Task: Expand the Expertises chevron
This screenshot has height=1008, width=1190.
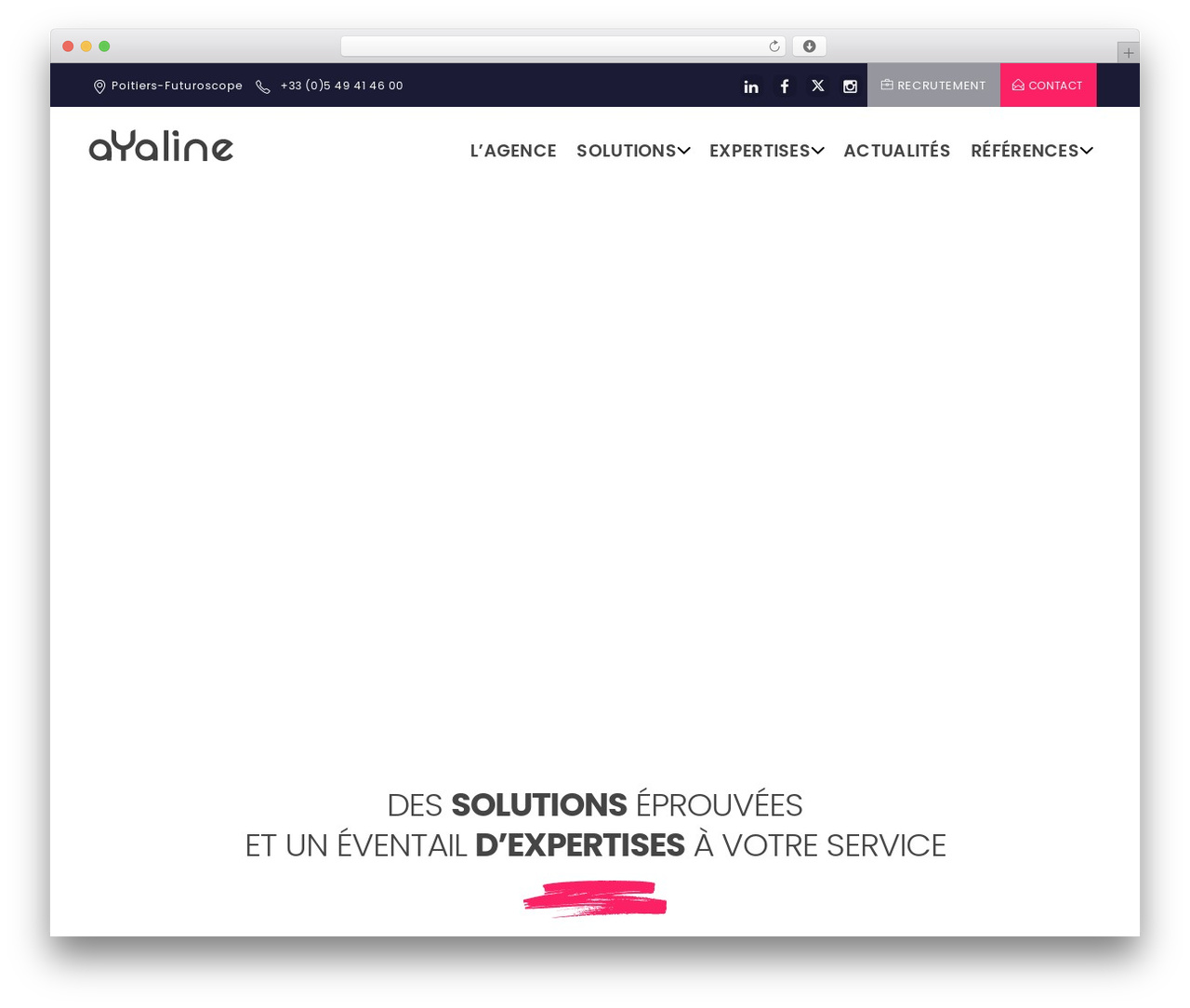Action: coord(818,151)
